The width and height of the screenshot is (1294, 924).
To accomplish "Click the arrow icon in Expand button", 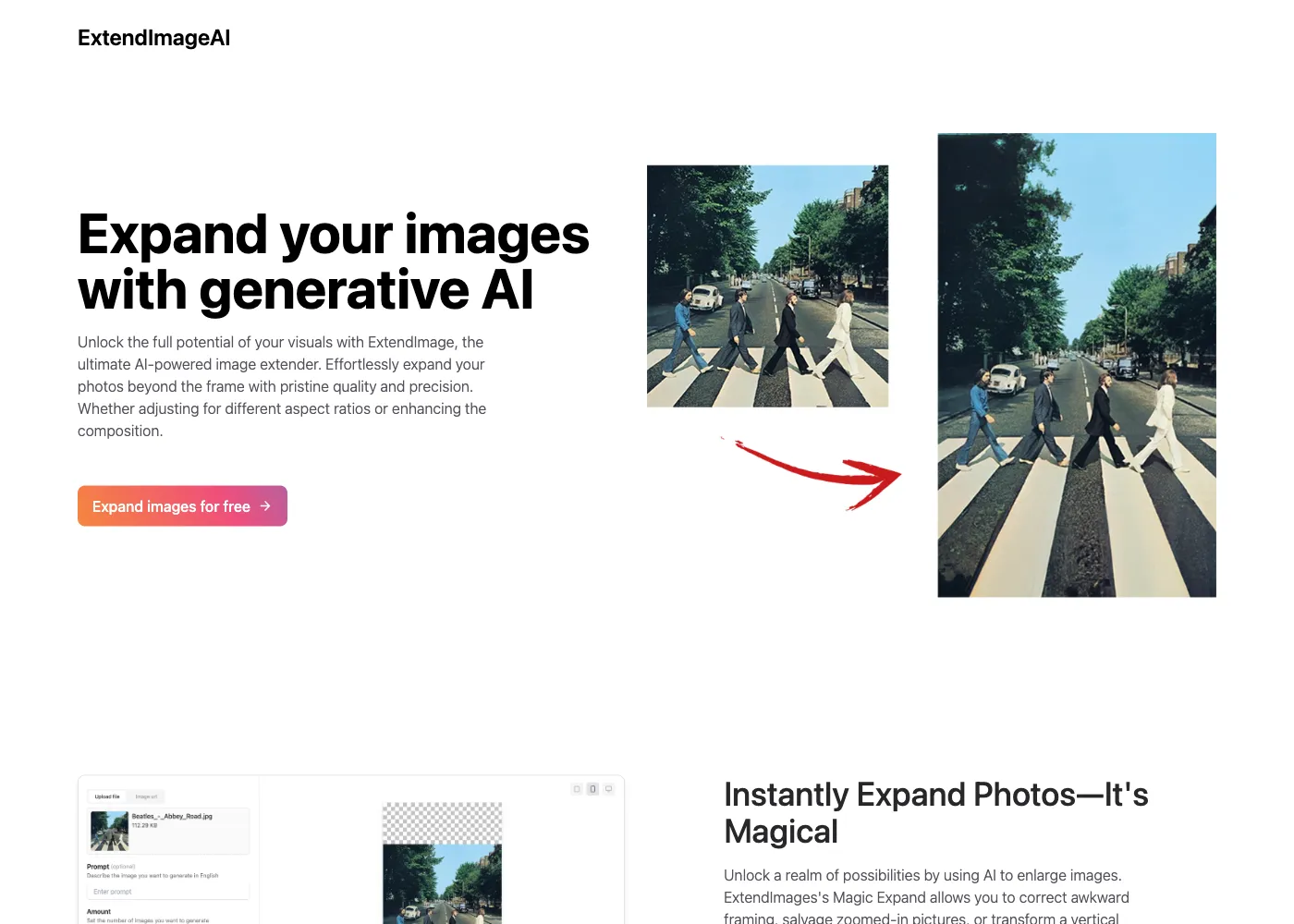I will [265, 506].
